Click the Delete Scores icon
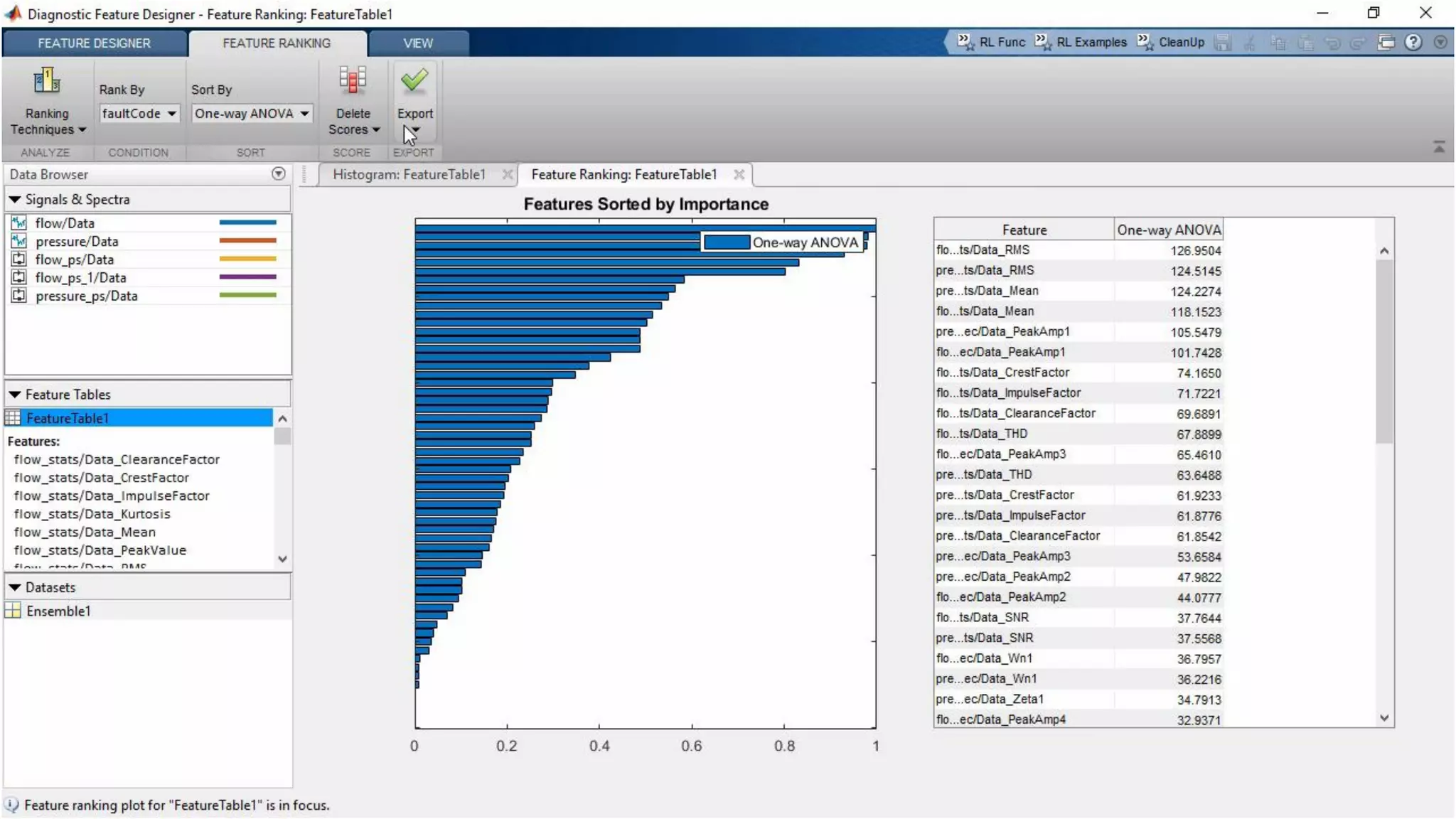This screenshot has width=1456, height=819. pyautogui.click(x=353, y=80)
